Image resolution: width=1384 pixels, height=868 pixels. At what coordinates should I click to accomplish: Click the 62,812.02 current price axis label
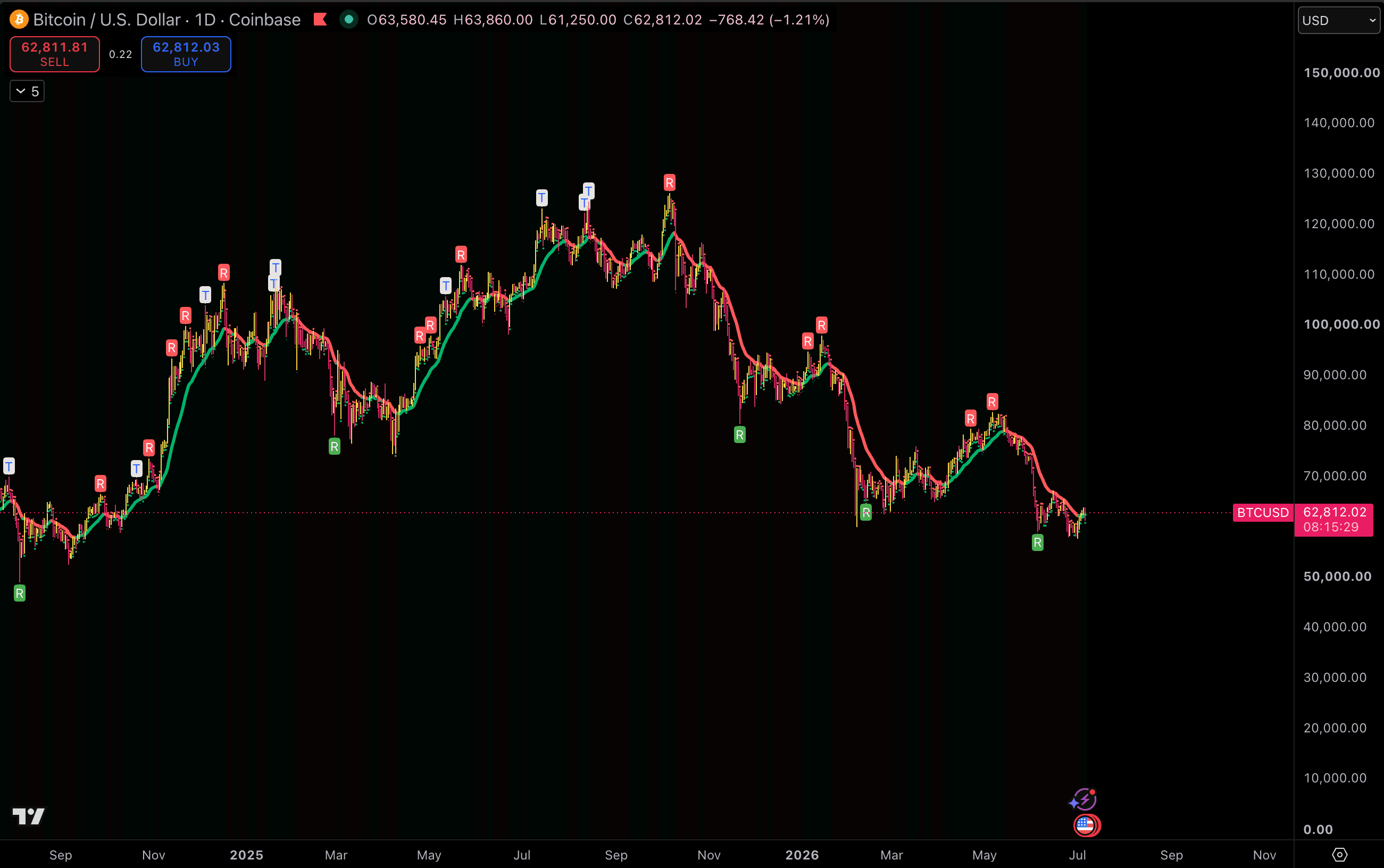click(1335, 512)
